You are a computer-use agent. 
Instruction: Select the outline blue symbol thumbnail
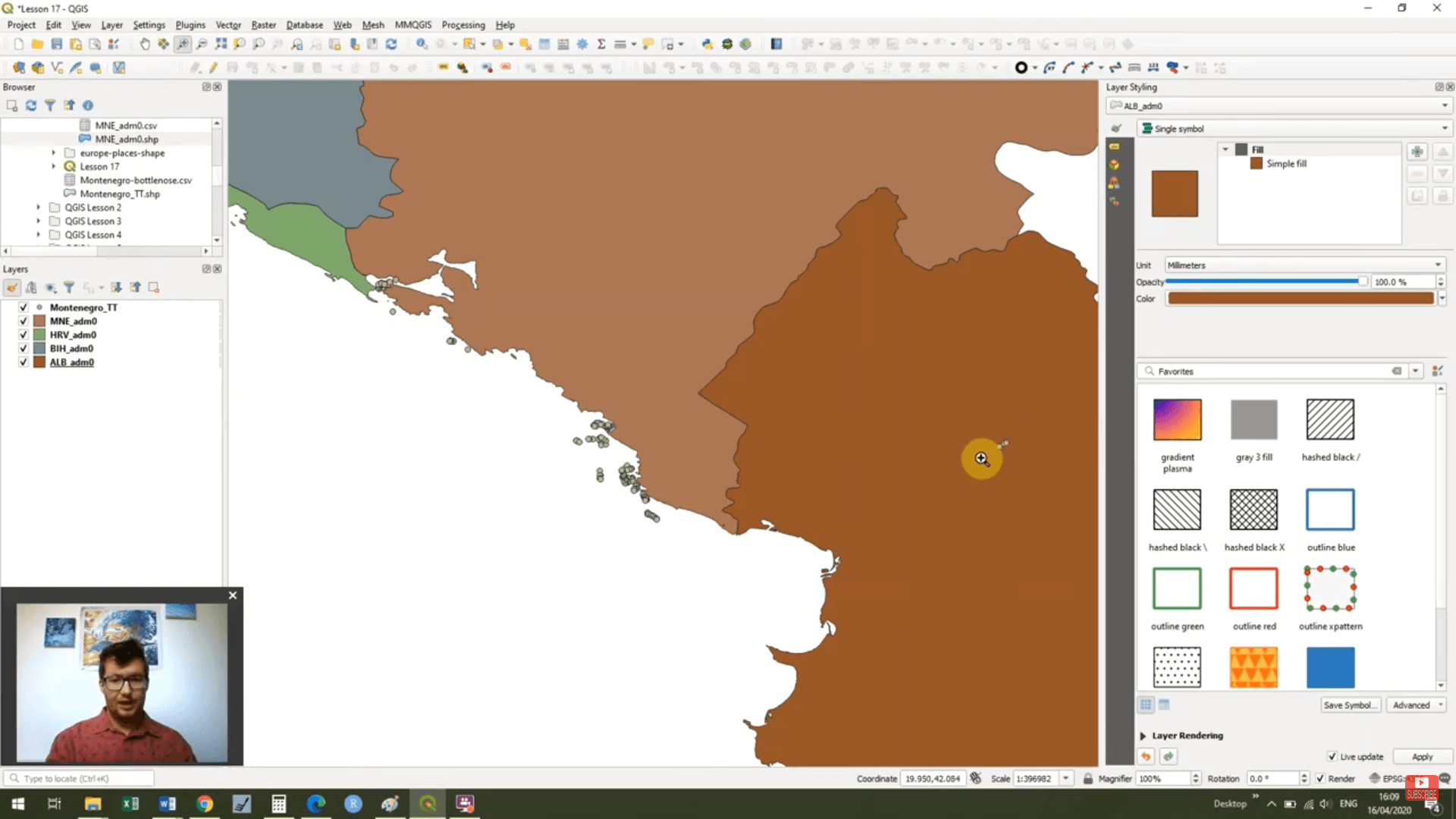click(x=1329, y=509)
